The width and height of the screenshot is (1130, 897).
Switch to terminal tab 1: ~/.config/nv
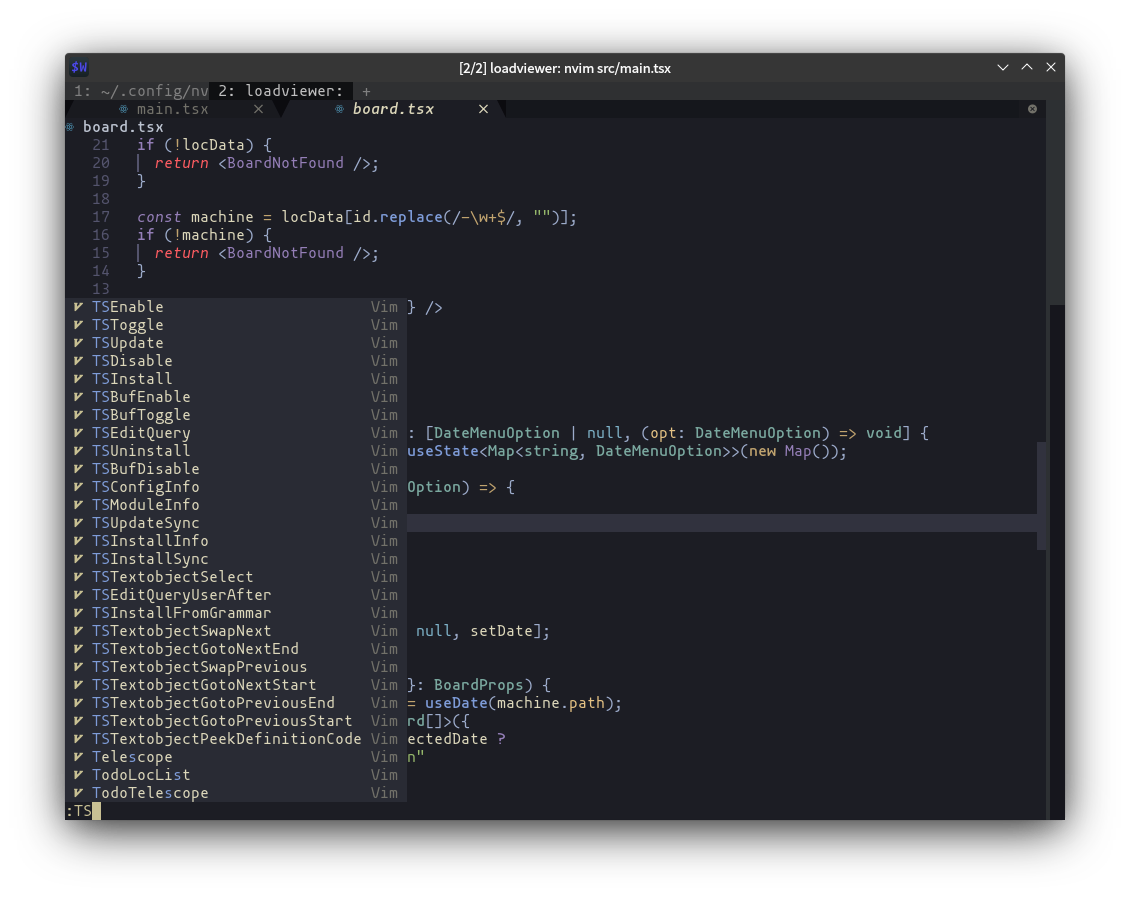[x=141, y=91]
